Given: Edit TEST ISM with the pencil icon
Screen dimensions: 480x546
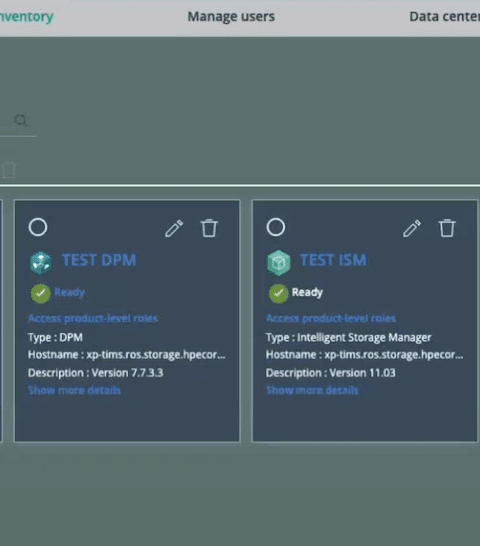Looking at the screenshot, I should pos(412,228).
